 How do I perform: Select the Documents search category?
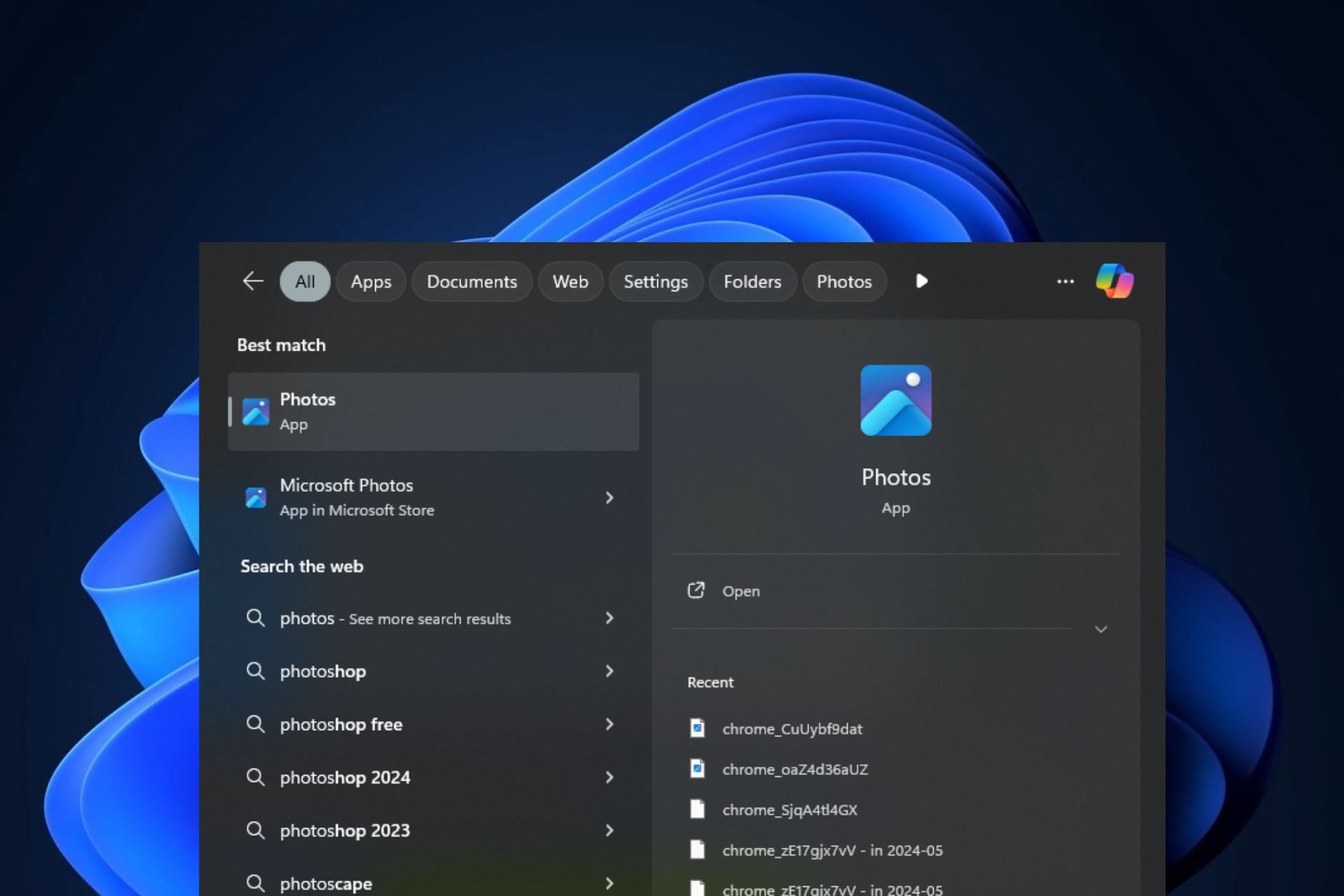(470, 280)
